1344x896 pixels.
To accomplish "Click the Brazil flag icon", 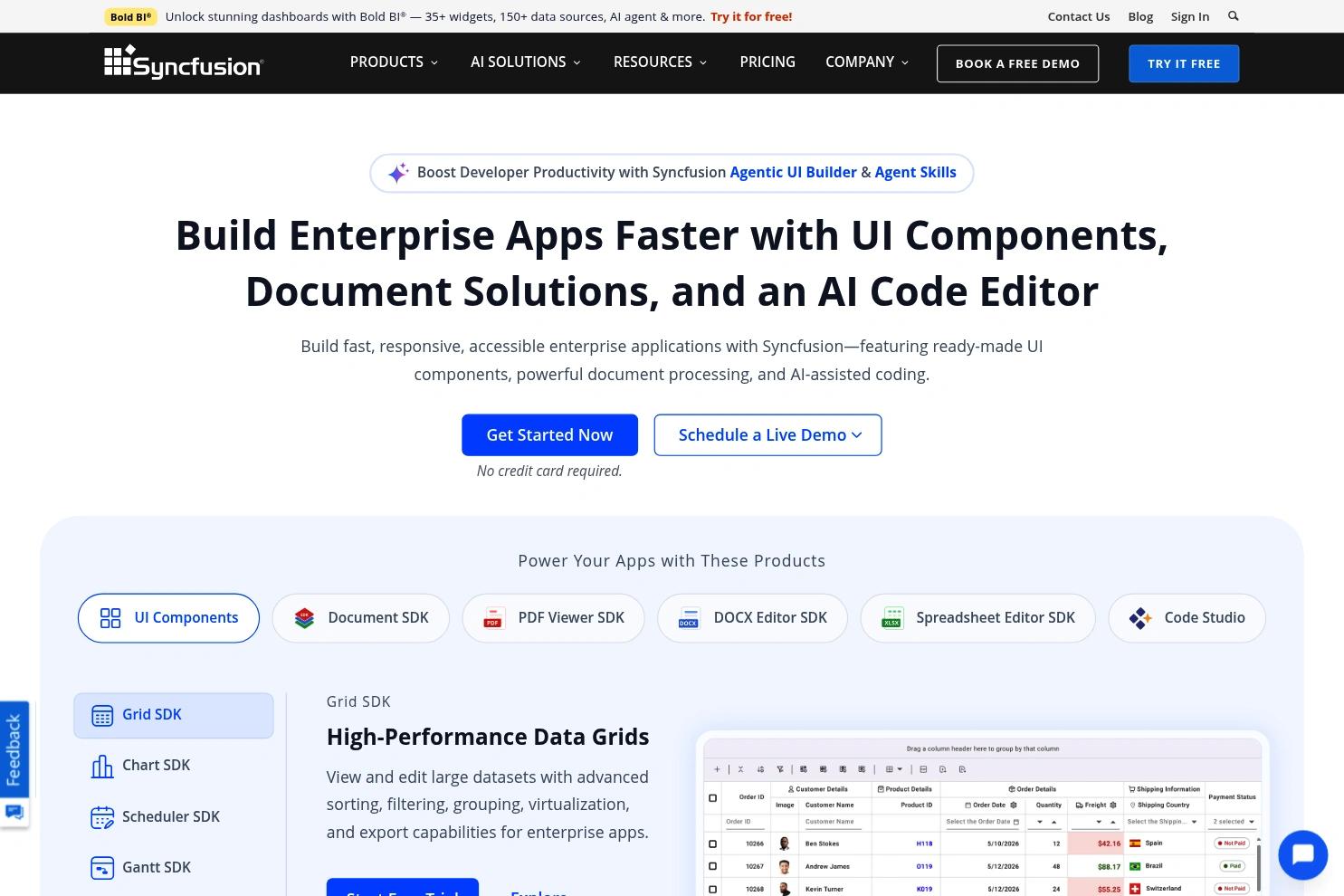I will (x=1135, y=866).
